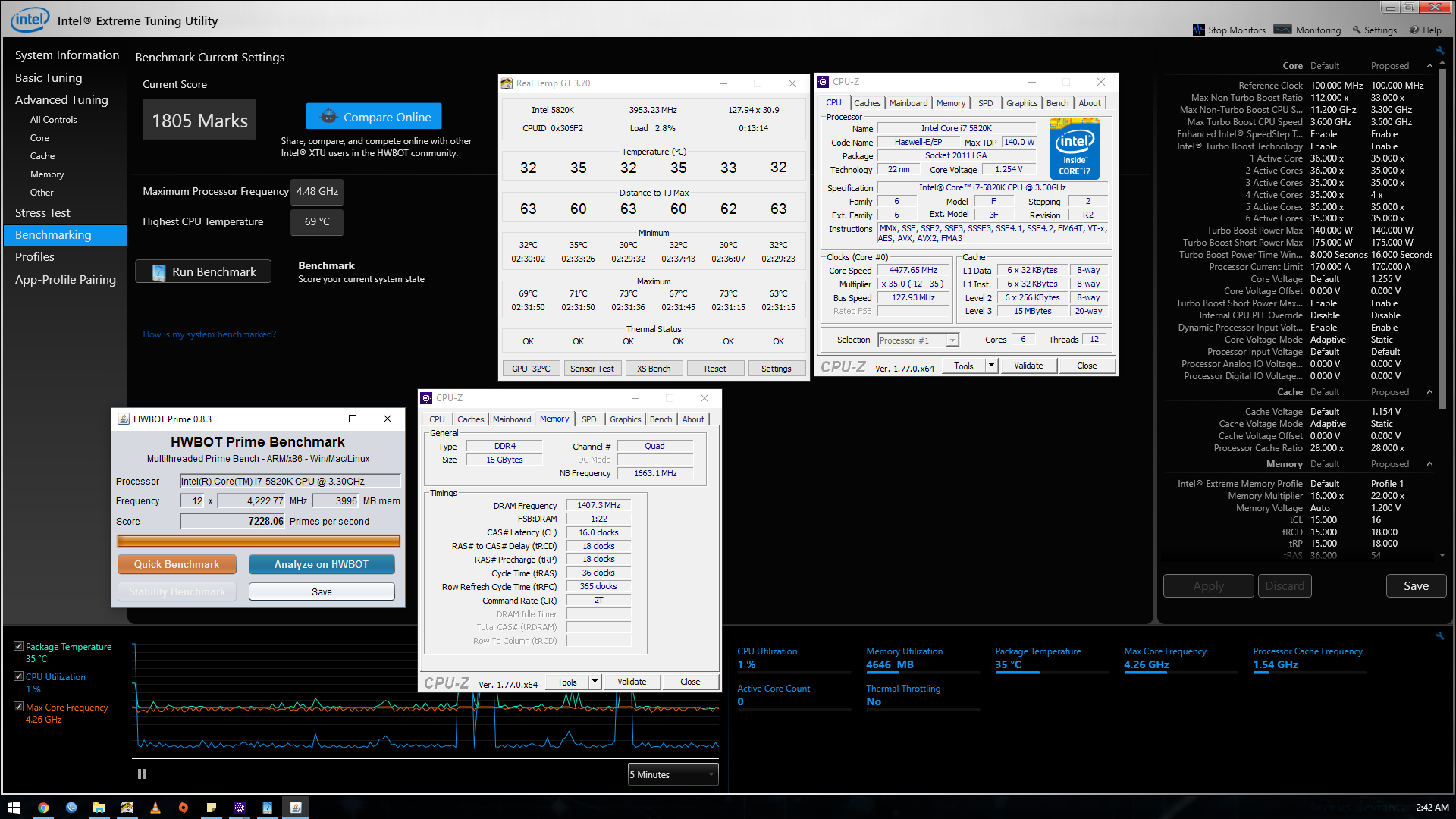Click the Monitoring graph icon
This screenshot has width=1456, height=819.
pos(1282,30)
